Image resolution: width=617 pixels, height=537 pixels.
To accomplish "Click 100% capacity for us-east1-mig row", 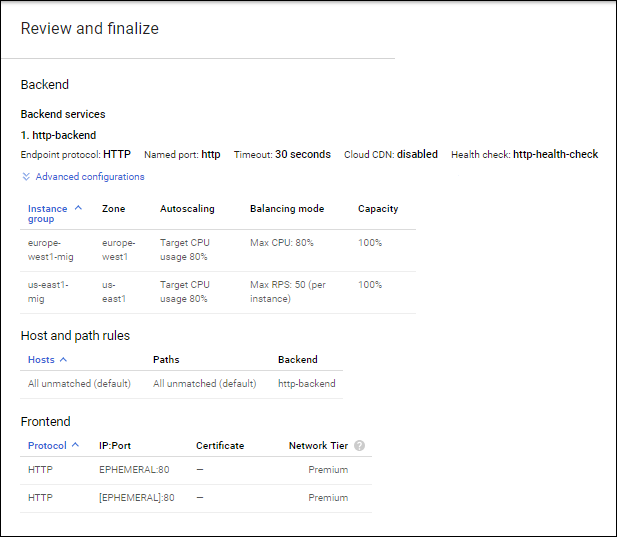I will click(370, 284).
